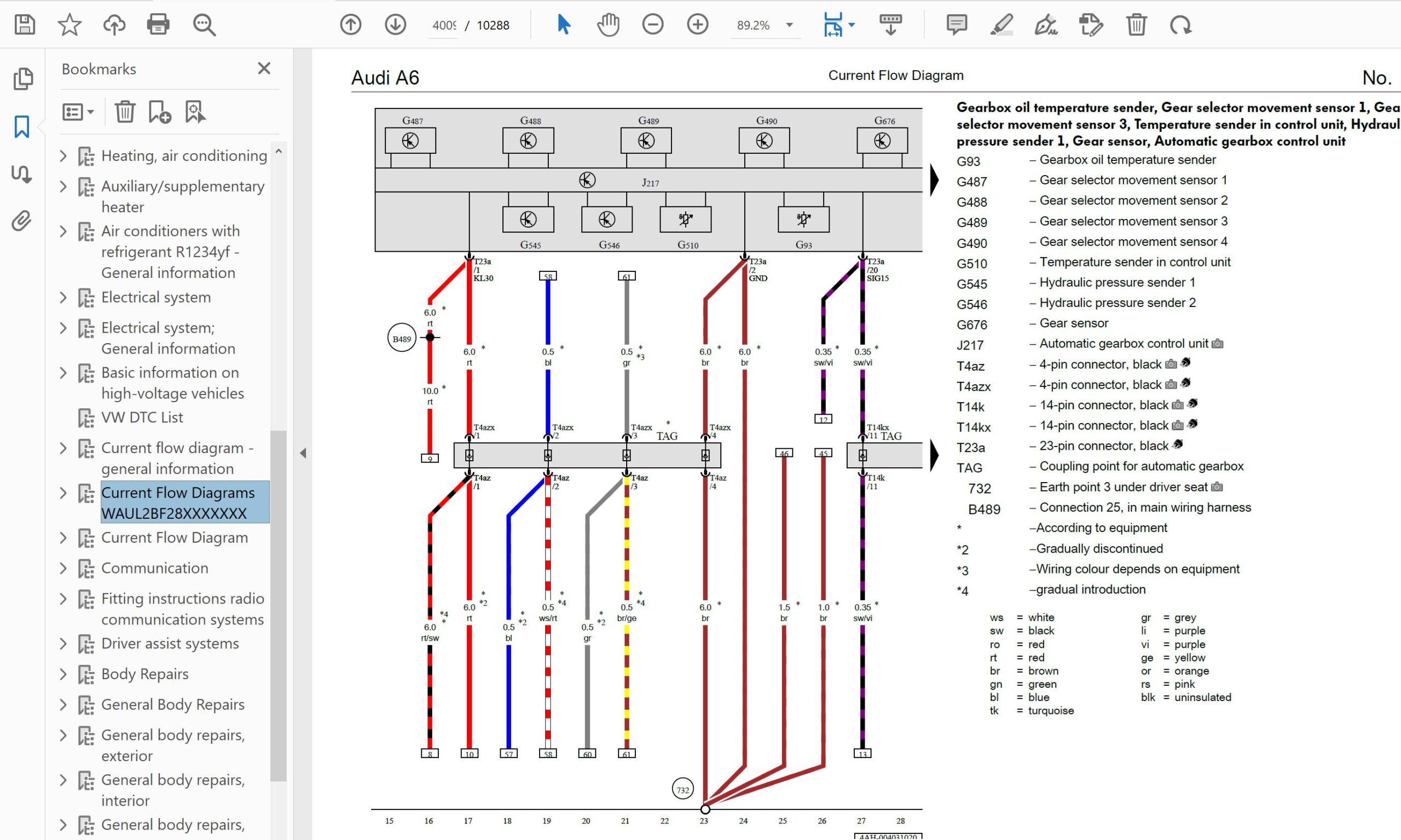Open the Find text magnifier tool

(204, 25)
